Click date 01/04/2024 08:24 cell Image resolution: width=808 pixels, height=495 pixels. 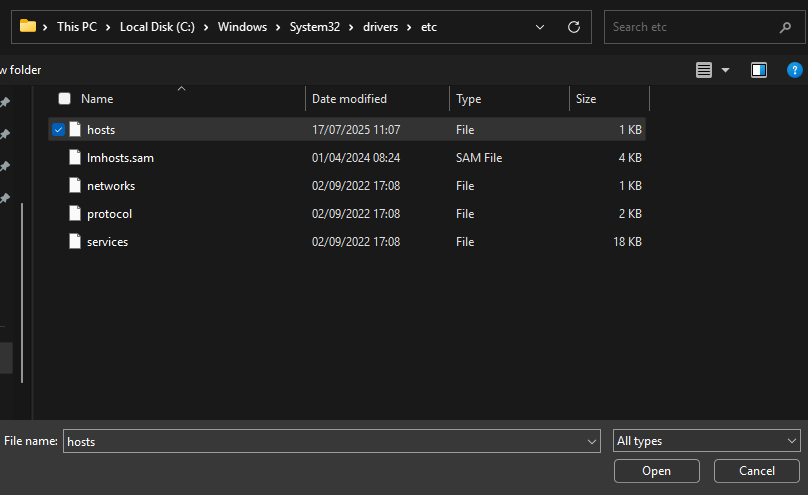click(x=356, y=158)
